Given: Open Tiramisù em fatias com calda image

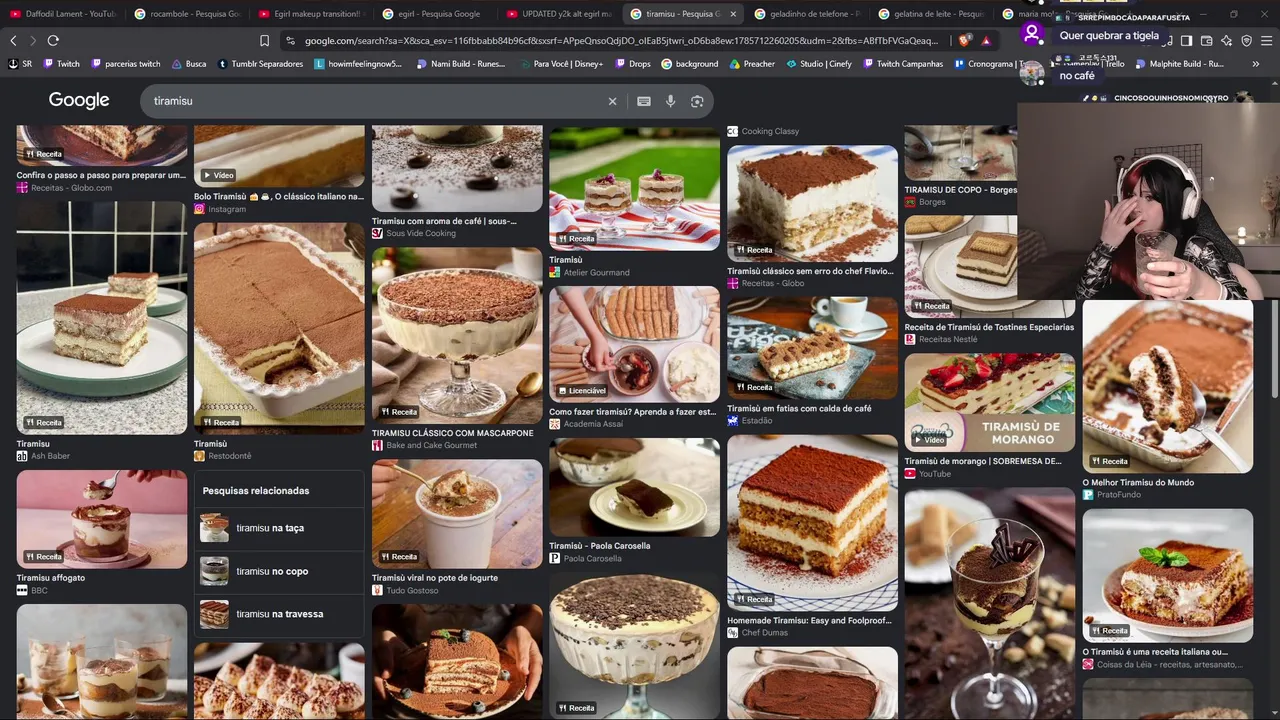Looking at the screenshot, I should (812, 347).
